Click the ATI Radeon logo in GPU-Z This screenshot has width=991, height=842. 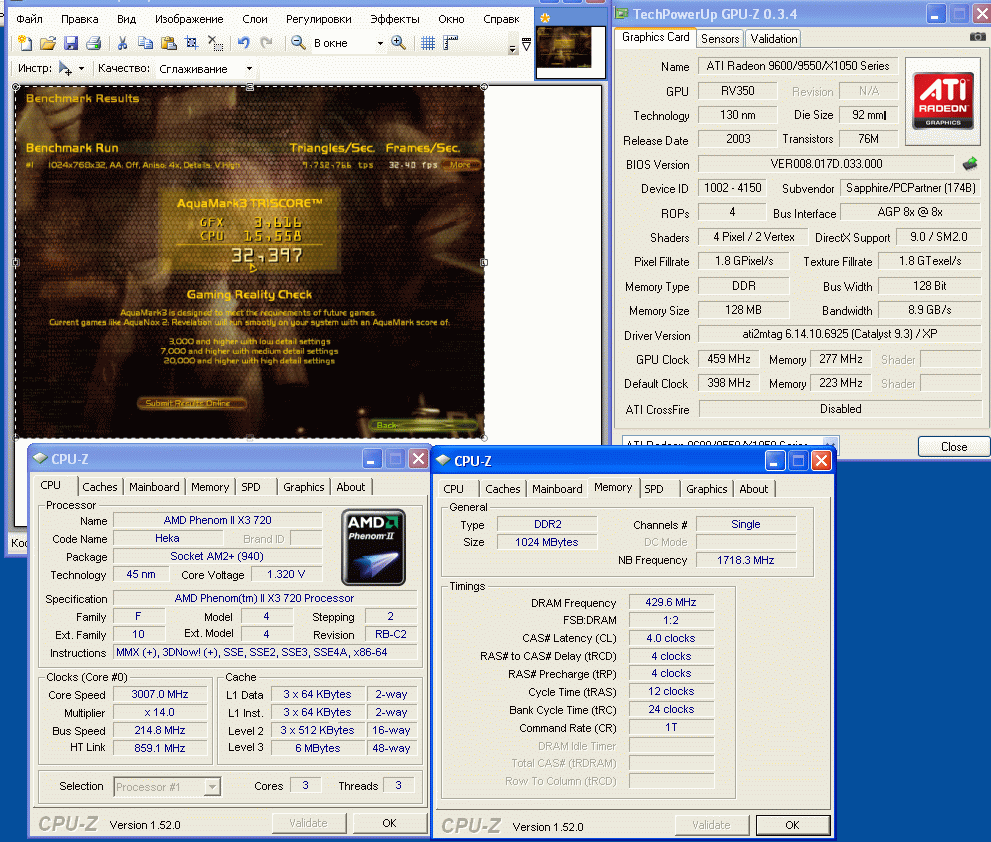942,101
